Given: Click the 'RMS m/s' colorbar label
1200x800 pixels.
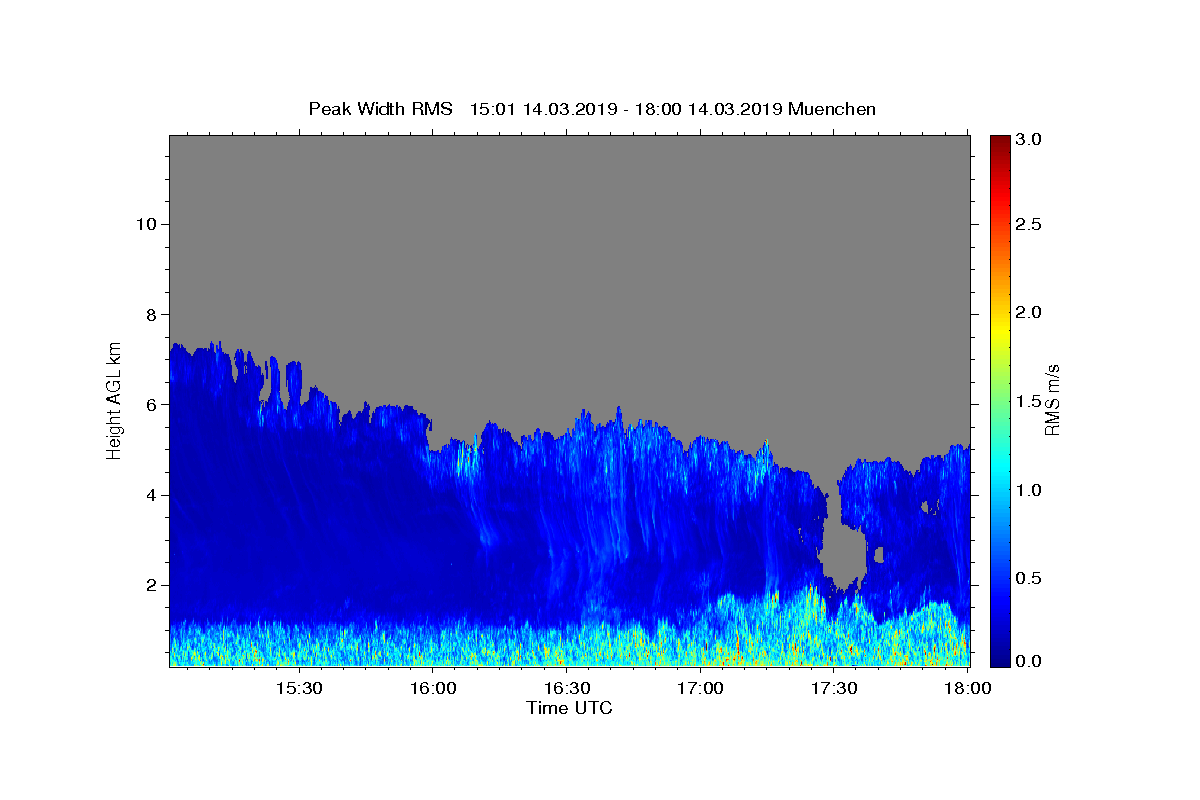Looking at the screenshot, I should click(x=1052, y=399).
